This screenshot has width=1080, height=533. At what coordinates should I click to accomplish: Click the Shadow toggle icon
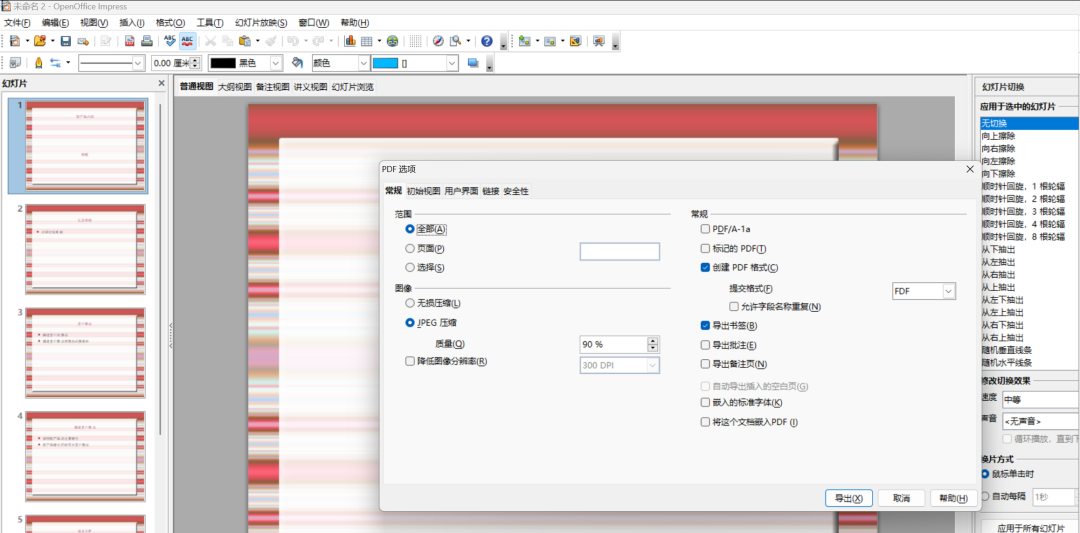pyautogui.click(x=473, y=63)
